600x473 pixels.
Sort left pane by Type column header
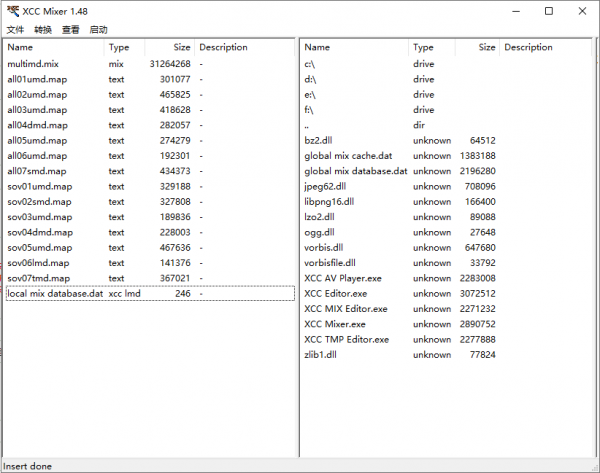point(124,47)
